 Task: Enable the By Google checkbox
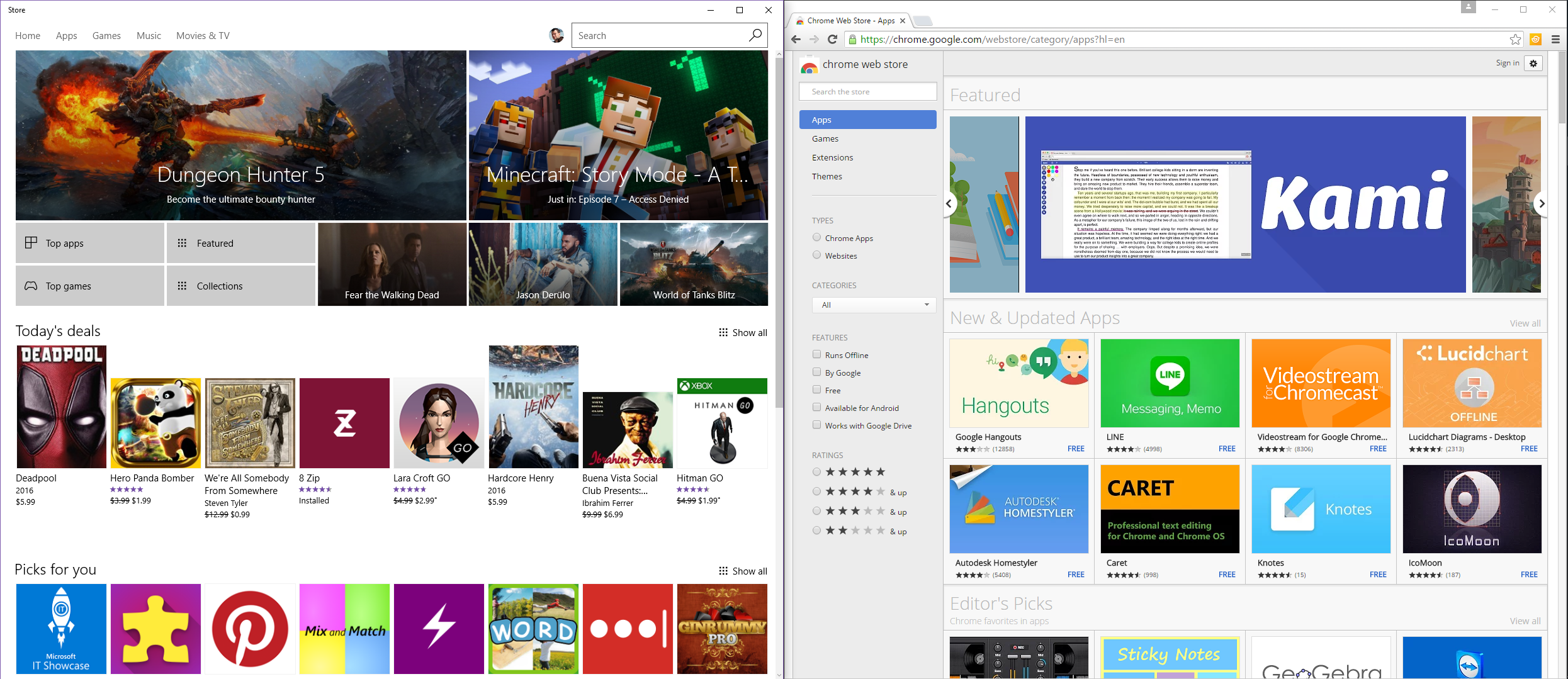(x=816, y=372)
